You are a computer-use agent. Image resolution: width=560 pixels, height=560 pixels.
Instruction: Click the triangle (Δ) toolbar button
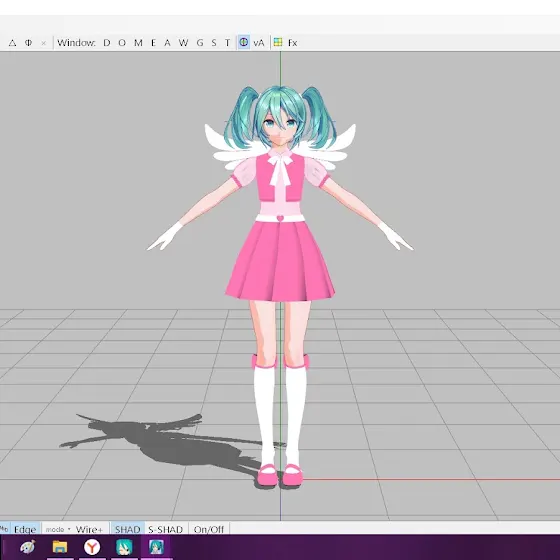tap(12, 43)
